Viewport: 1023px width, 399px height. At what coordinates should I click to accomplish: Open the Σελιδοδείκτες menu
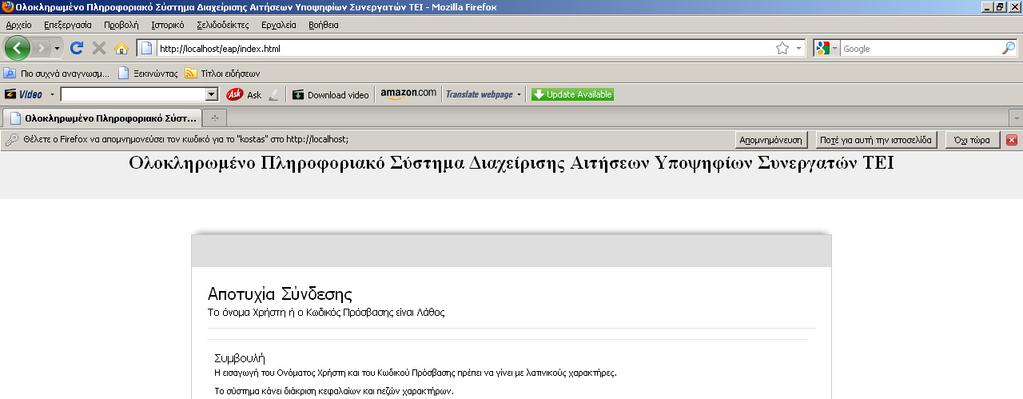223,25
